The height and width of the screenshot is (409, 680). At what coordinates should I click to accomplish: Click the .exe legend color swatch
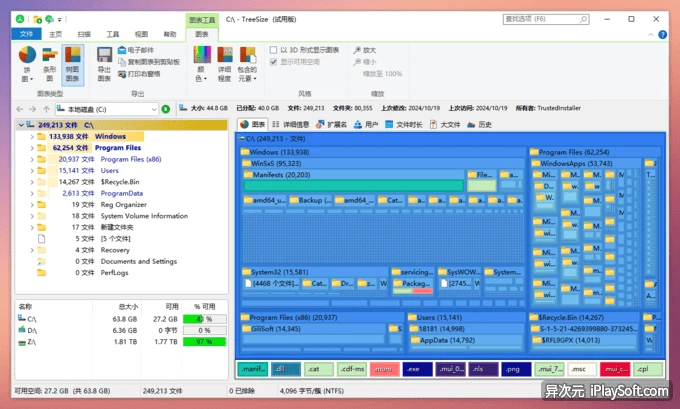[418, 369]
